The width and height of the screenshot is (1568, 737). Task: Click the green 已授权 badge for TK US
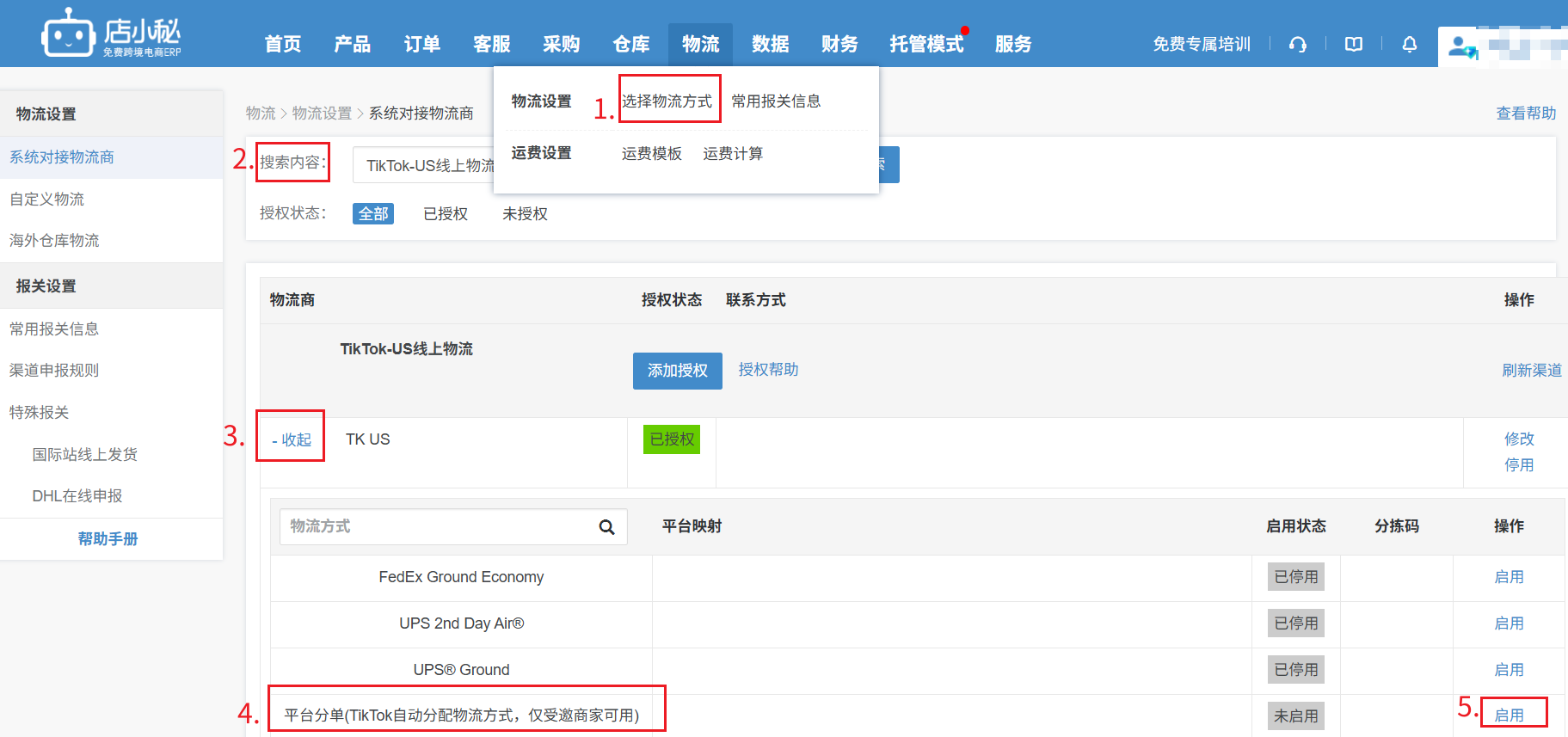coord(672,439)
